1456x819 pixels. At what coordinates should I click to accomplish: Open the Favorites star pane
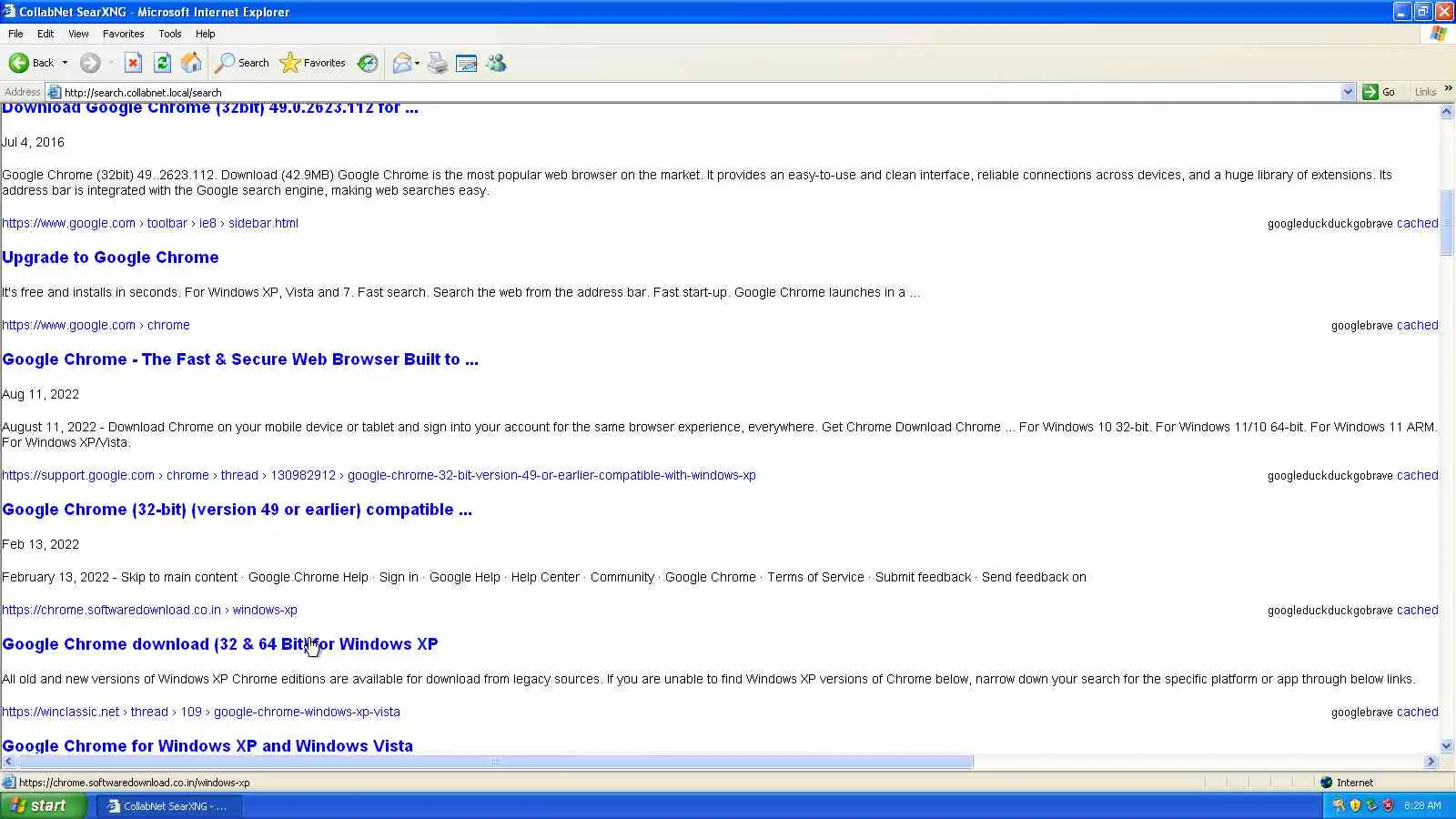313,63
